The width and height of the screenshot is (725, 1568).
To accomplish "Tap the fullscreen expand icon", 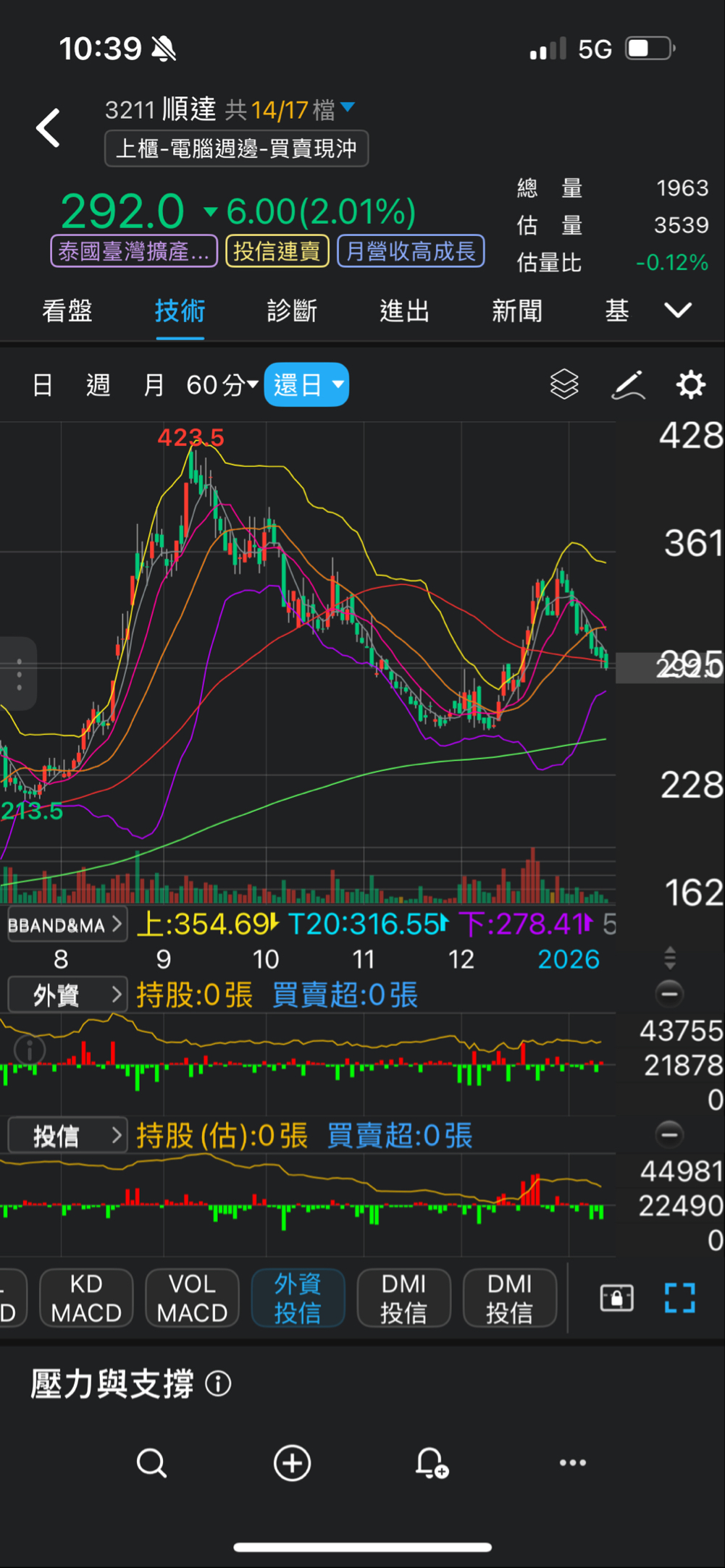I will (x=680, y=1298).
